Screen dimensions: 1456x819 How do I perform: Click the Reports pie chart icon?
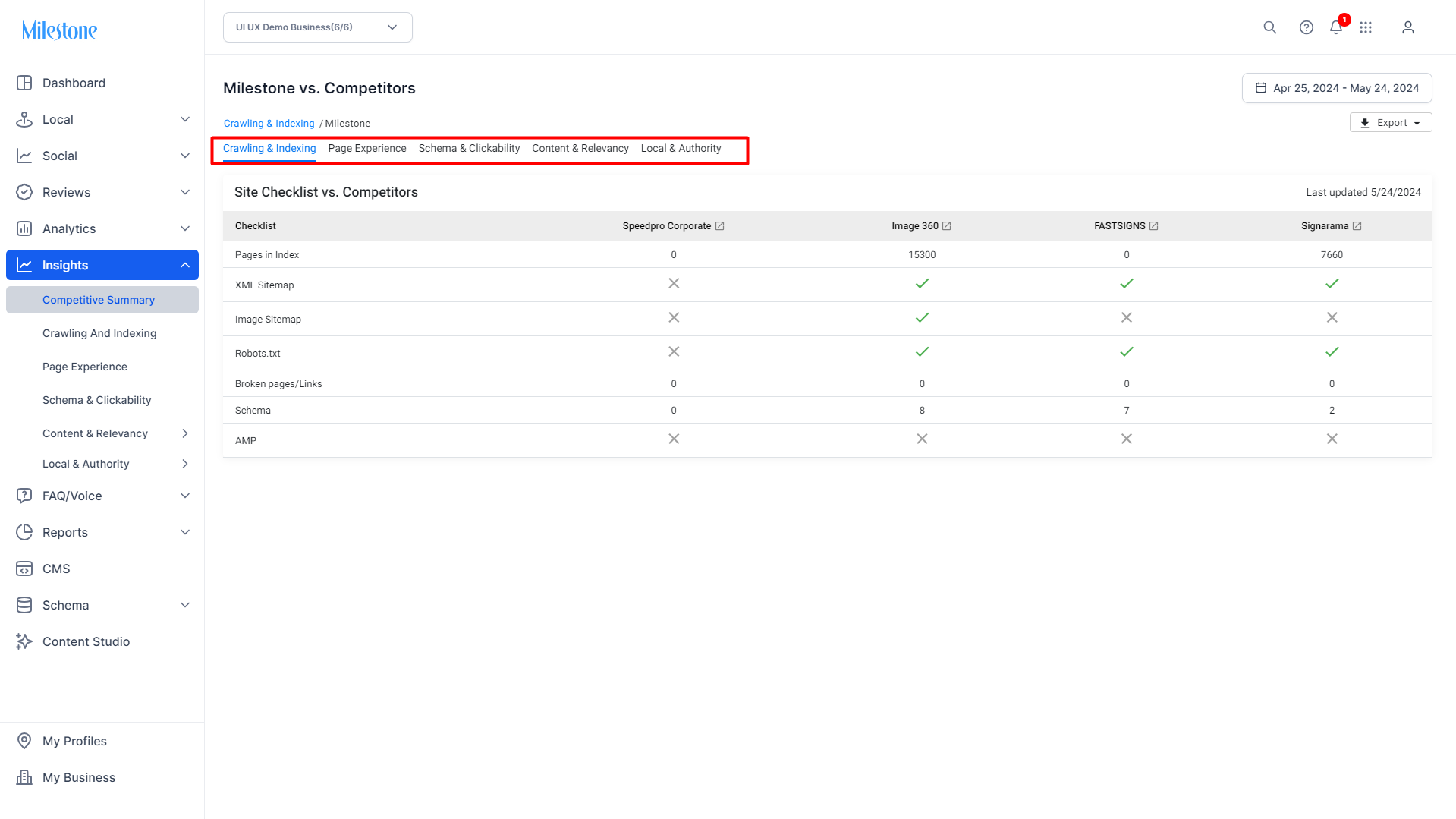24,532
